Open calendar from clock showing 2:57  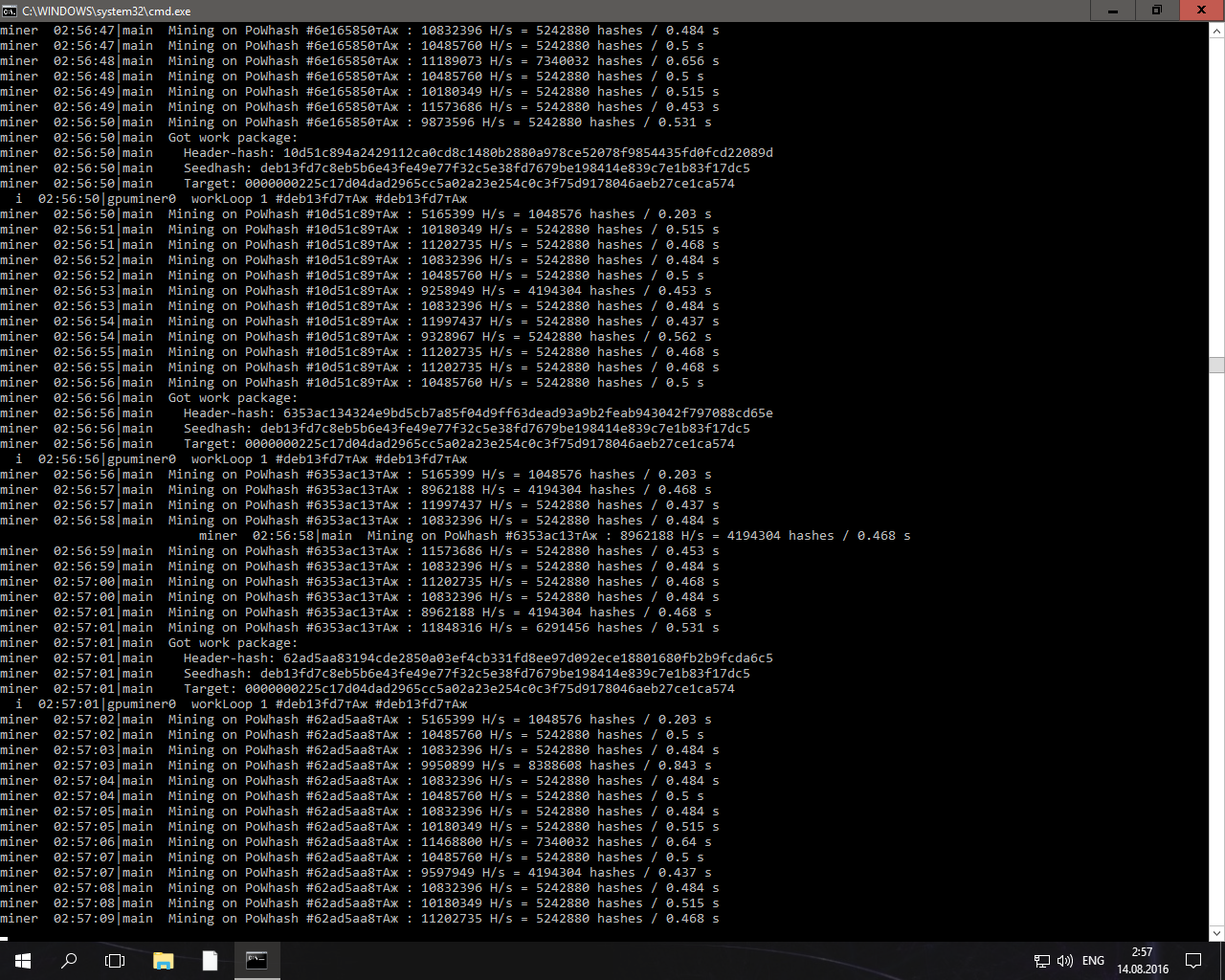click(1142, 960)
